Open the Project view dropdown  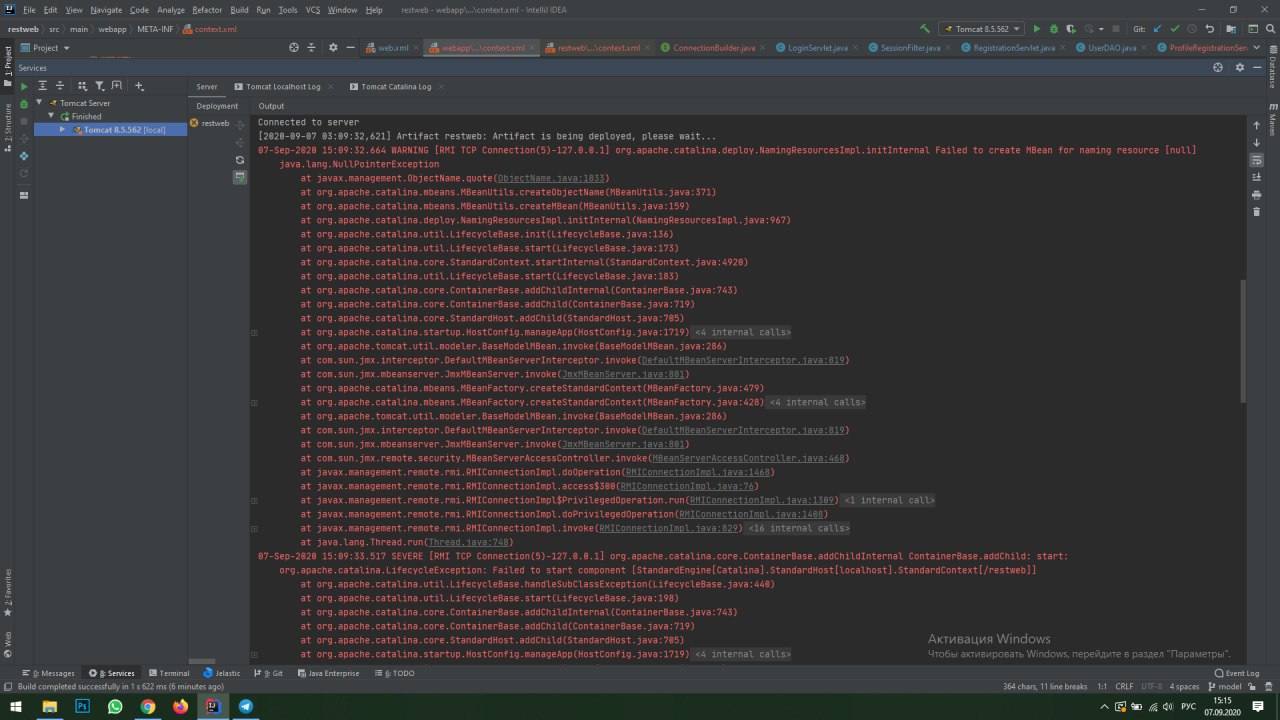click(x=45, y=47)
